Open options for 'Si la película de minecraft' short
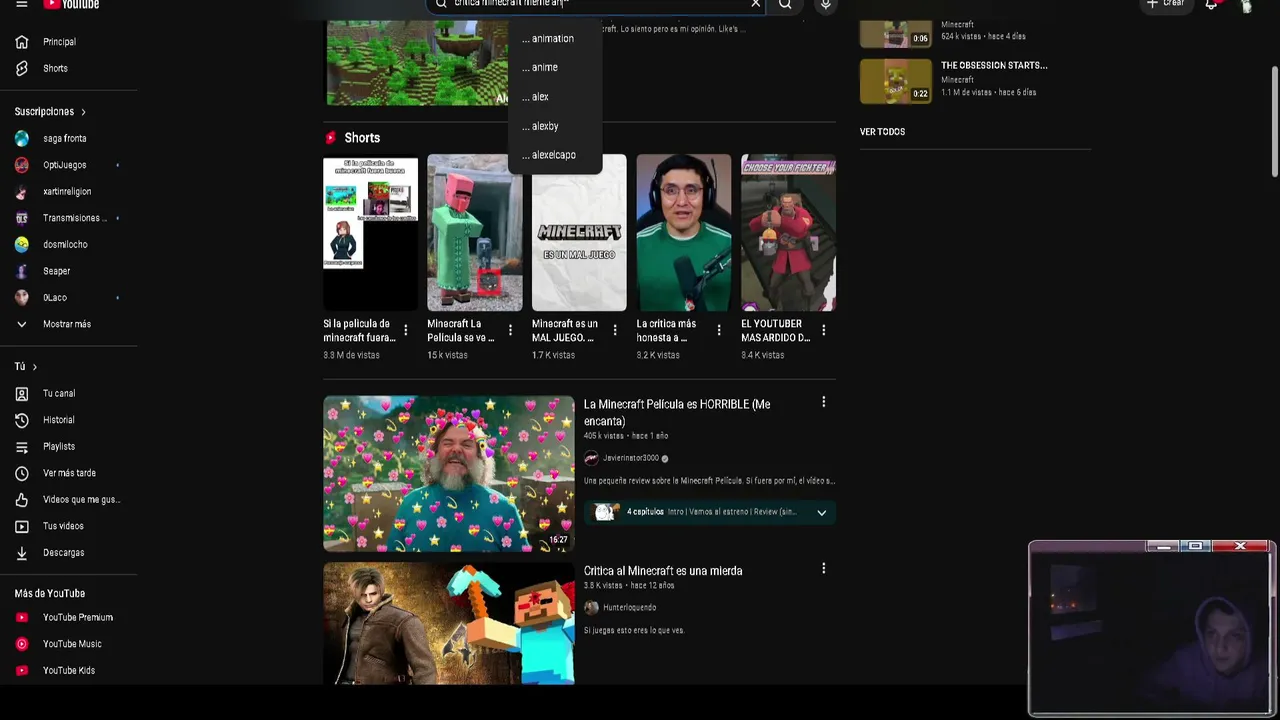 click(405, 330)
